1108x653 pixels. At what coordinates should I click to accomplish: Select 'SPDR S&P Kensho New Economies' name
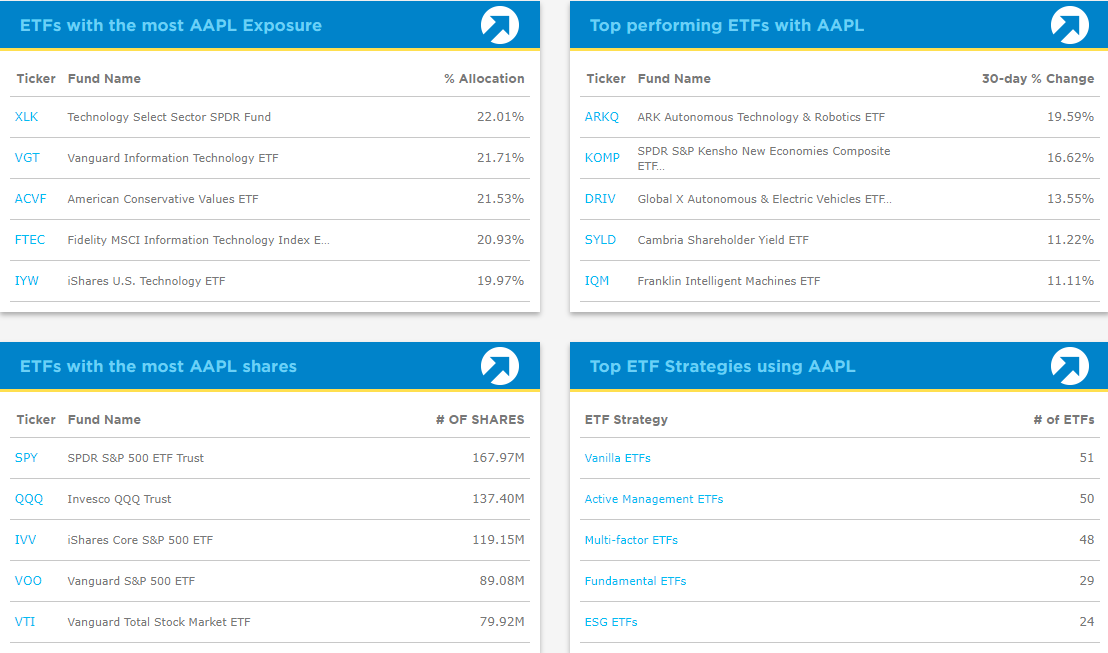coord(764,158)
